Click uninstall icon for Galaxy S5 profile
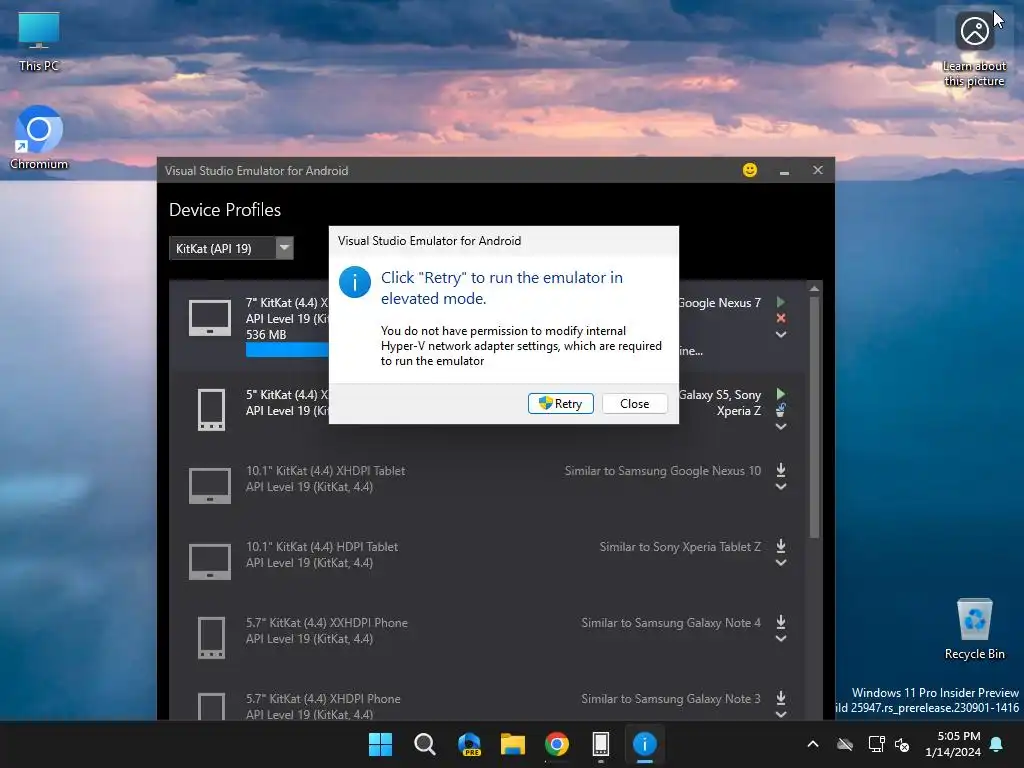This screenshot has height=768, width=1024. [780, 410]
